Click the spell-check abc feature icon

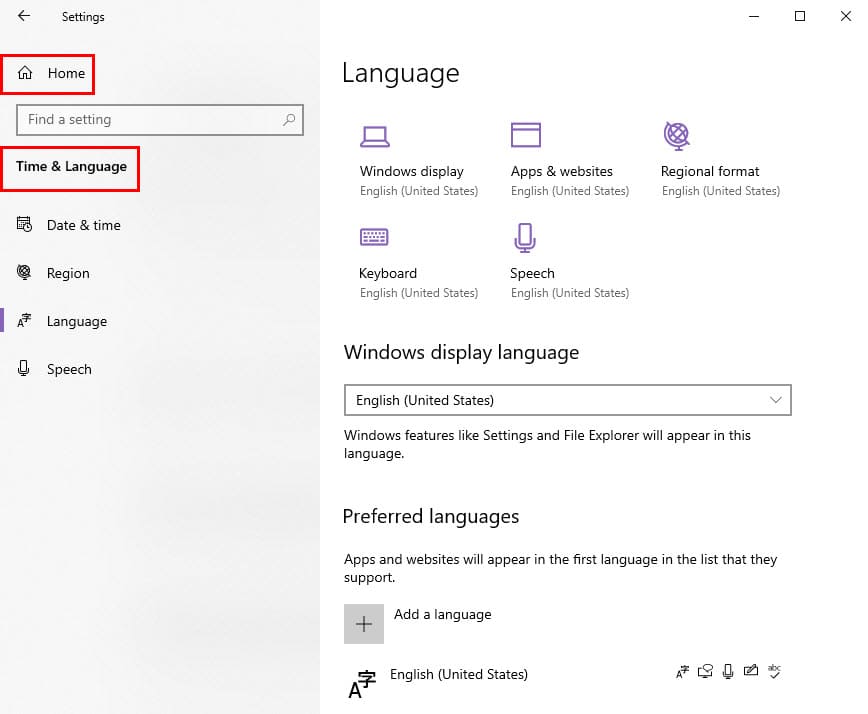(x=774, y=671)
